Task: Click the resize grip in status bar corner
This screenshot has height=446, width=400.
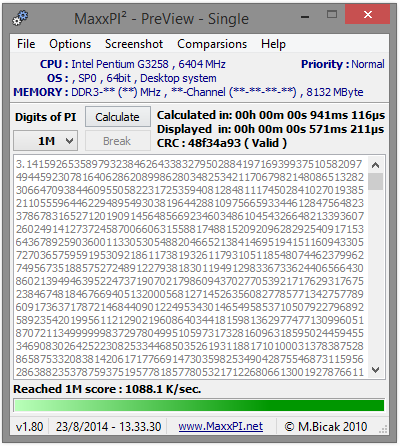Action: click(x=384, y=429)
